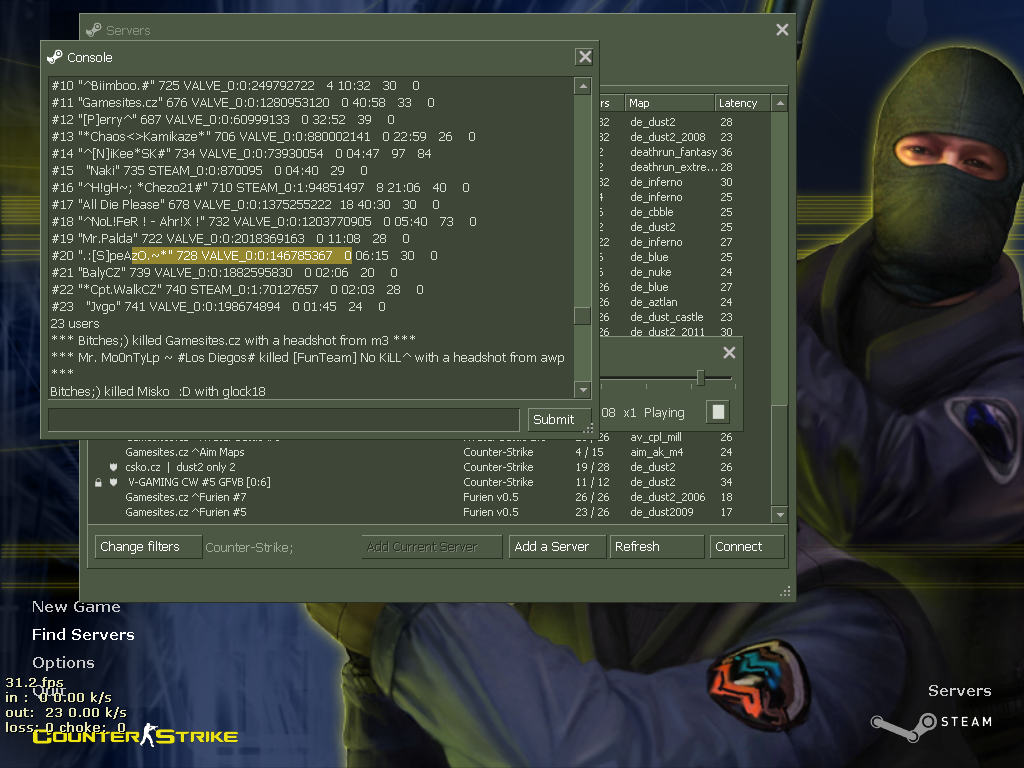Click the shield icon on csko.cz row
Image resolution: width=1024 pixels, height=768 pixels.
pos(113,467)
